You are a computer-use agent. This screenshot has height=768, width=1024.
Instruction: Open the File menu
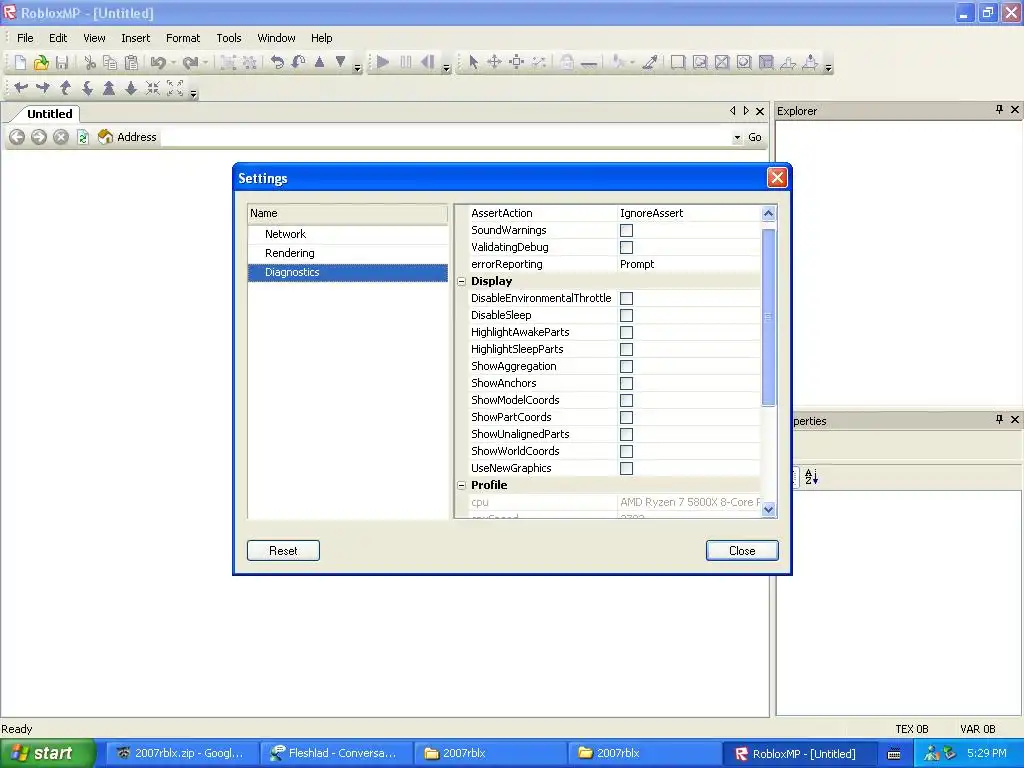point(25,38)
